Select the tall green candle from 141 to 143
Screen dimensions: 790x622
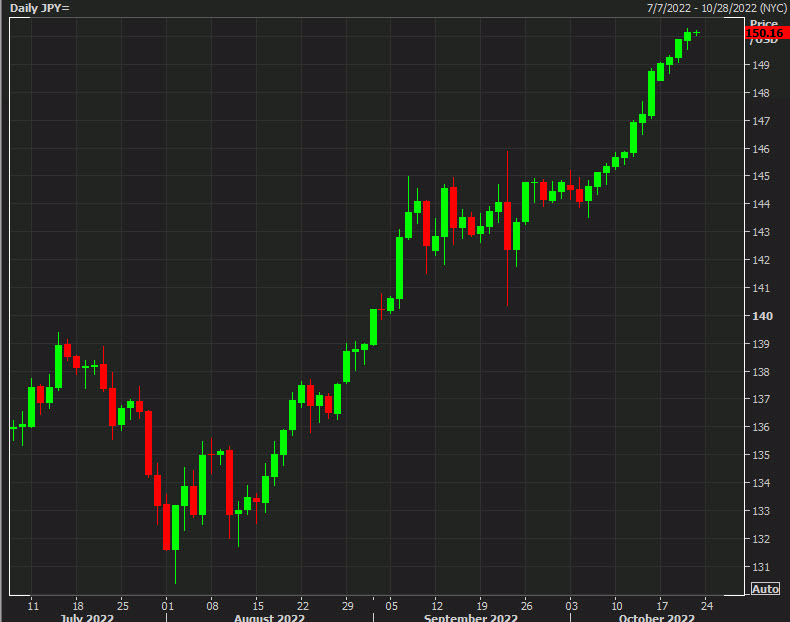tap(400, 268)
